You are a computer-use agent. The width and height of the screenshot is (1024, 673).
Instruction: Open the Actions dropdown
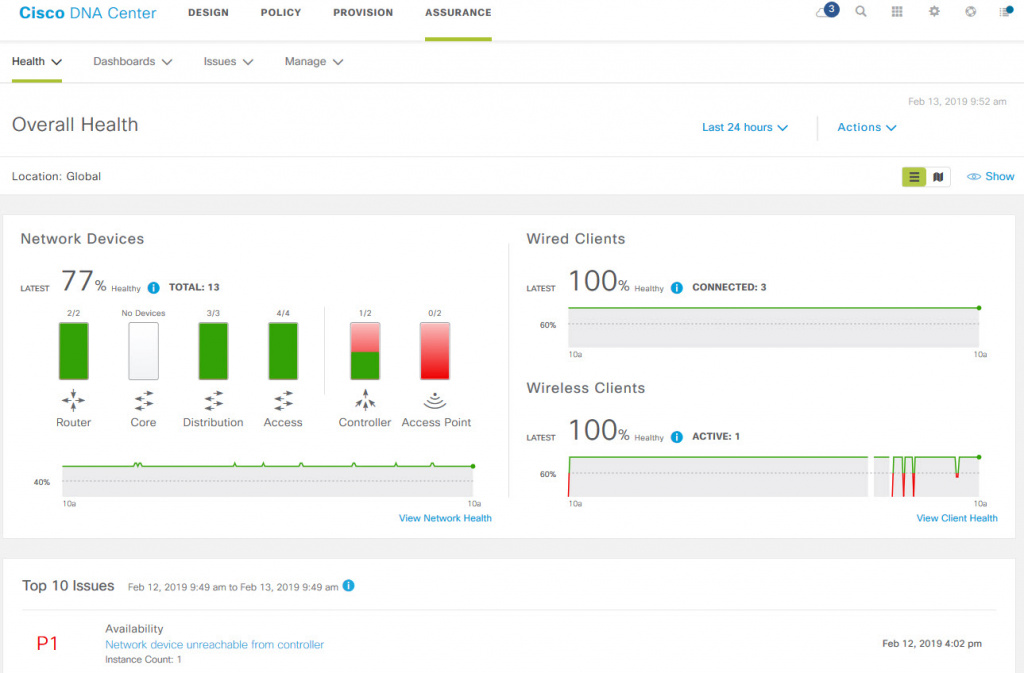click(x=866, y=127)
